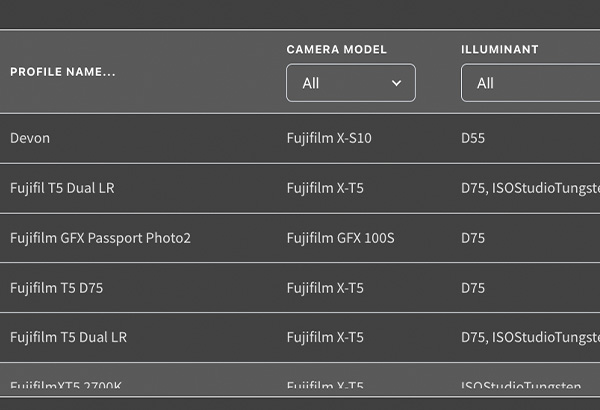The height and width of the screenshot is (410, 600).
Task: Click Fujifilm GFX 100S camera model cell
Action: (x=341, y=238)
